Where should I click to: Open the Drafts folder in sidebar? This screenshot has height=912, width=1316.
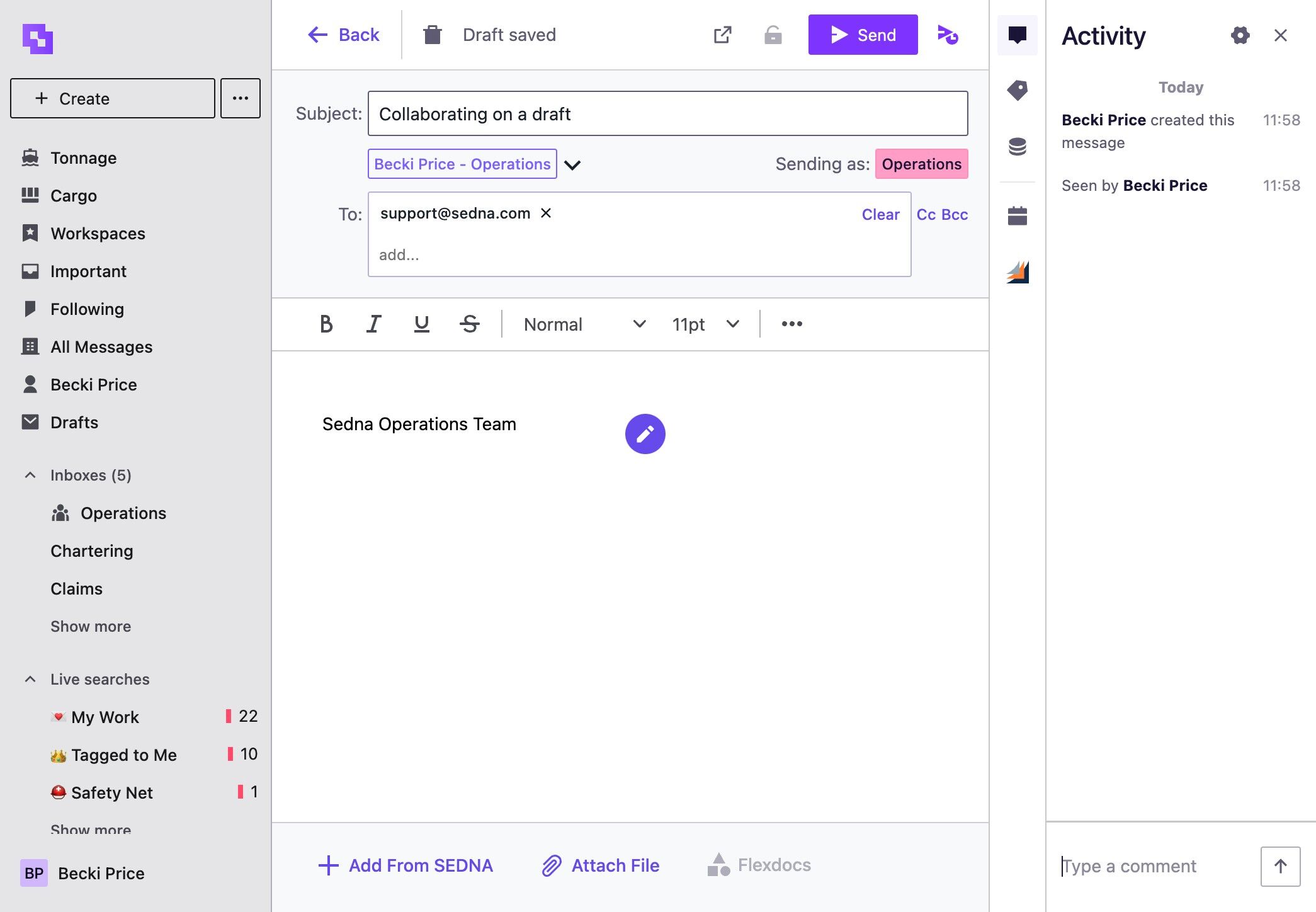pos(74,422)
